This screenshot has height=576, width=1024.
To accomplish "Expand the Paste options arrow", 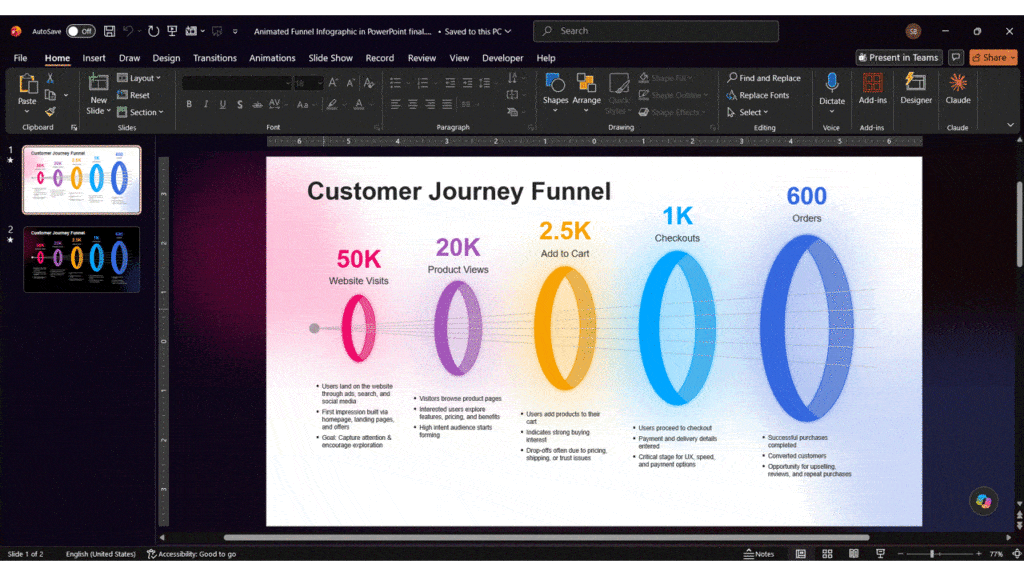I will pos(27,111).
